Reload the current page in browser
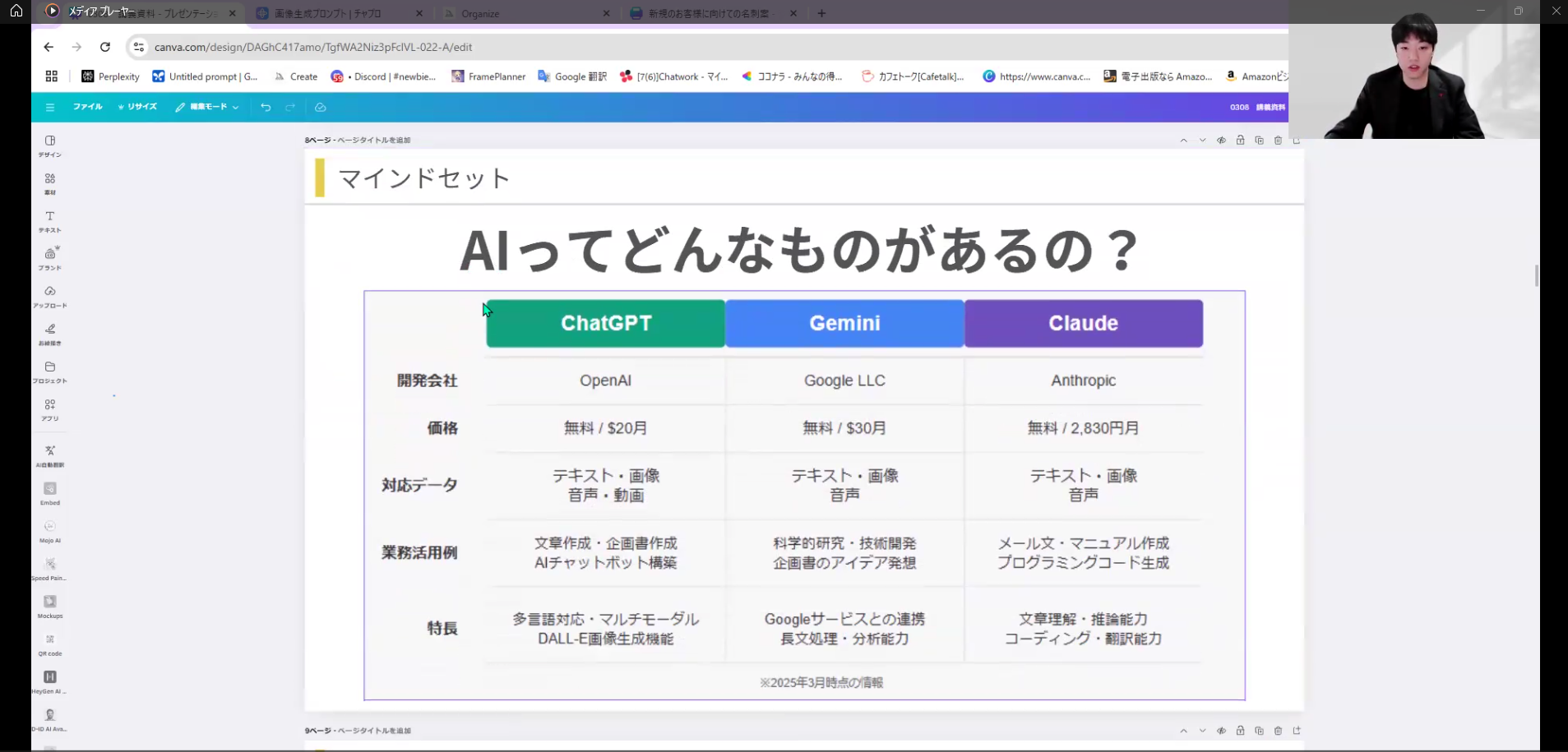The image size is (1568, 752). pyautogui.click(x=105, y=47)
